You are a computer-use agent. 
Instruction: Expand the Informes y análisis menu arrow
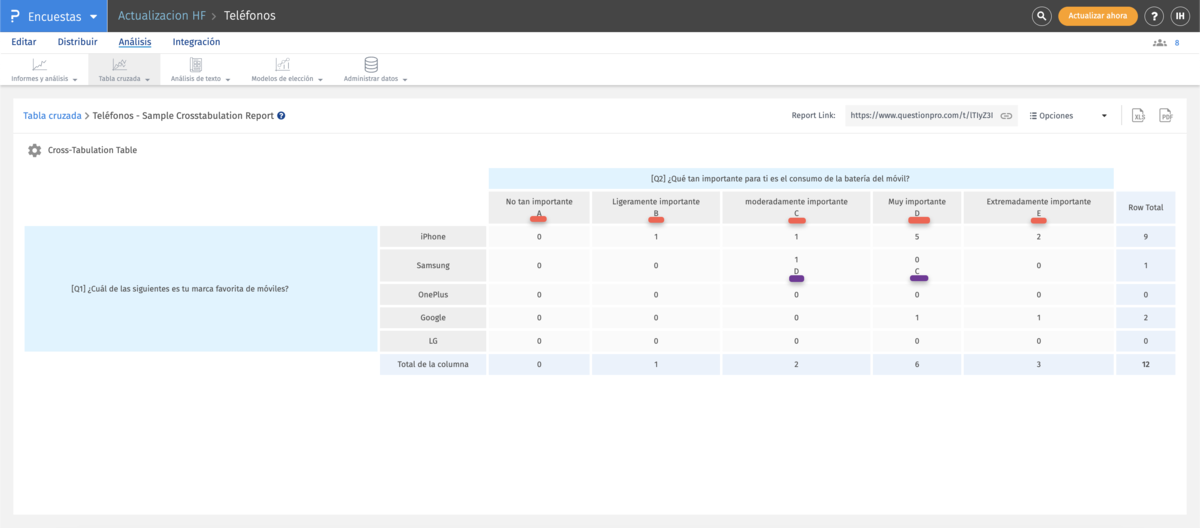[75, 79]
